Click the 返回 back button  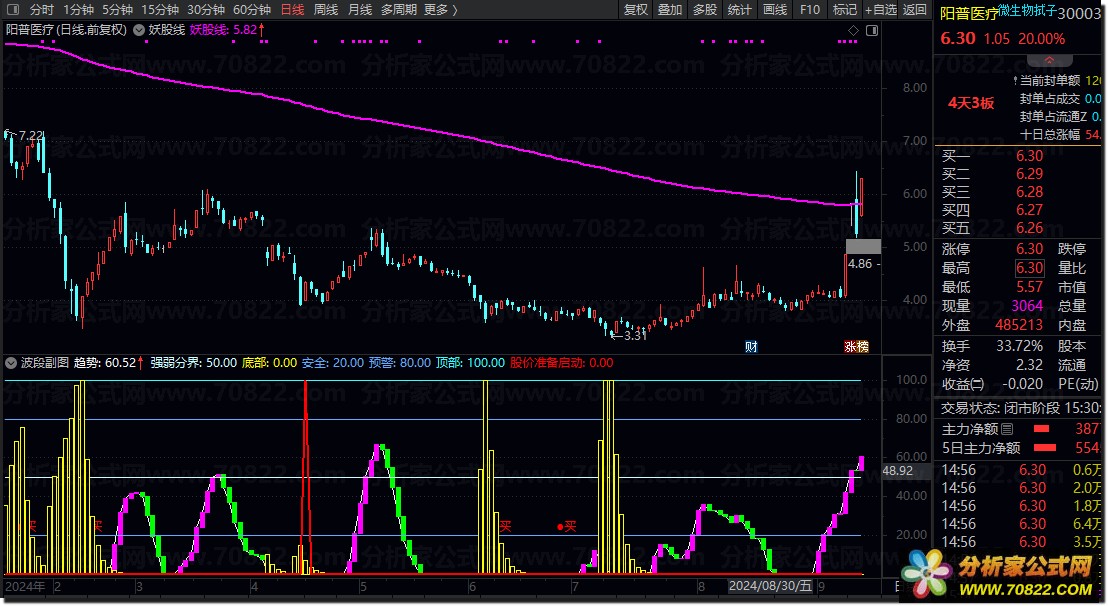[915, 10]
